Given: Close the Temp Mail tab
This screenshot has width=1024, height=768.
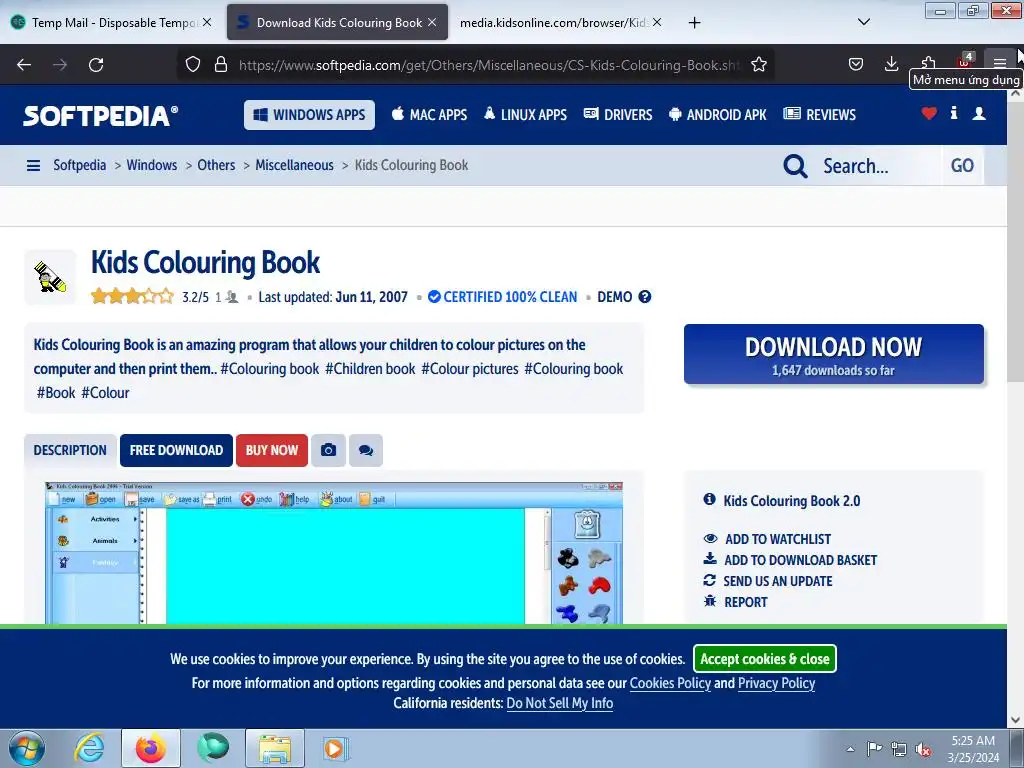Looking at the screenshot, I should pyautogui.click(x=206, y=22).
